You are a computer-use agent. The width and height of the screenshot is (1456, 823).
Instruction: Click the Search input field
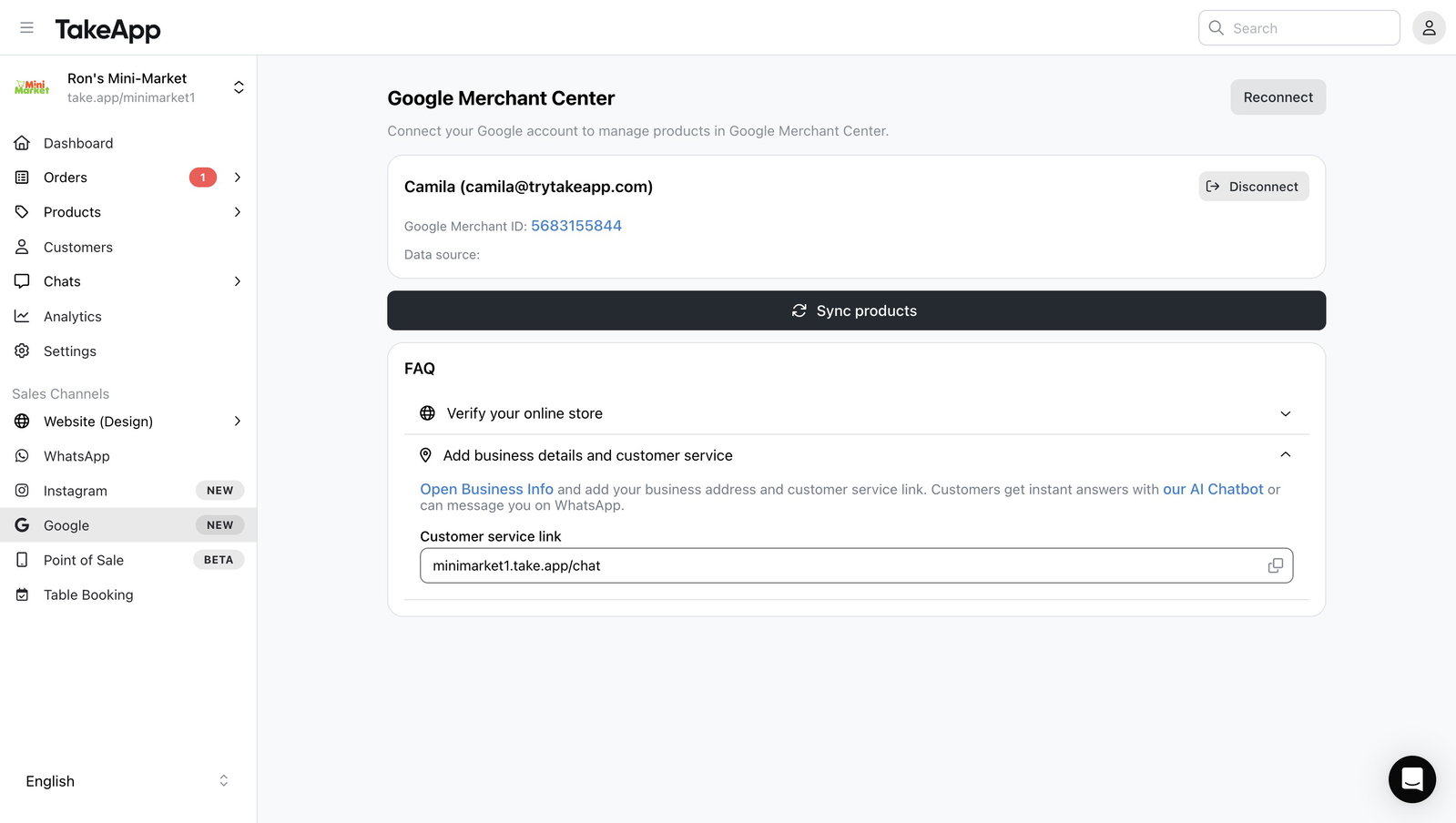1298,27
